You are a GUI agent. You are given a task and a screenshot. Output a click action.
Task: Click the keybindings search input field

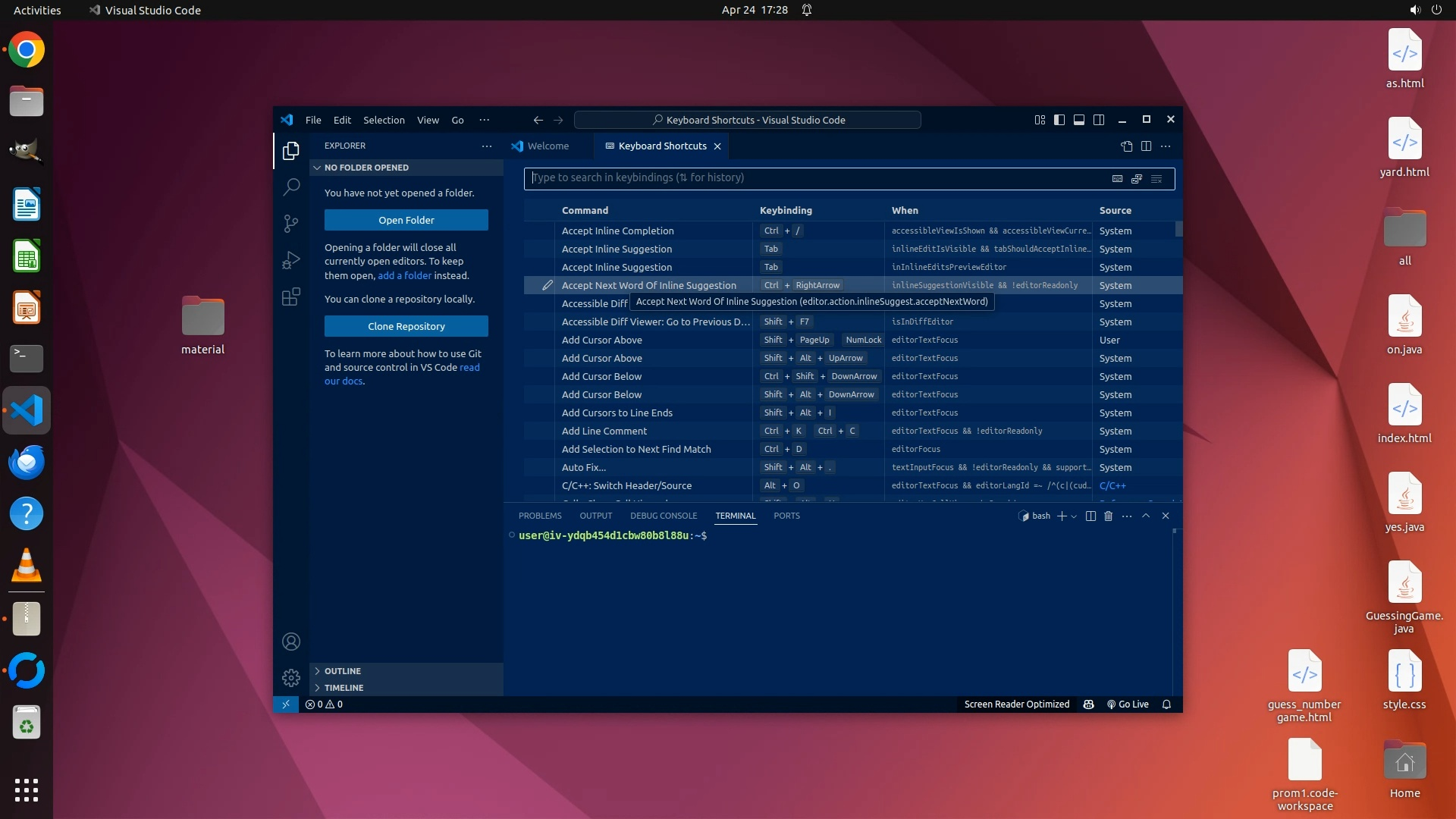[x=811, y=178]
